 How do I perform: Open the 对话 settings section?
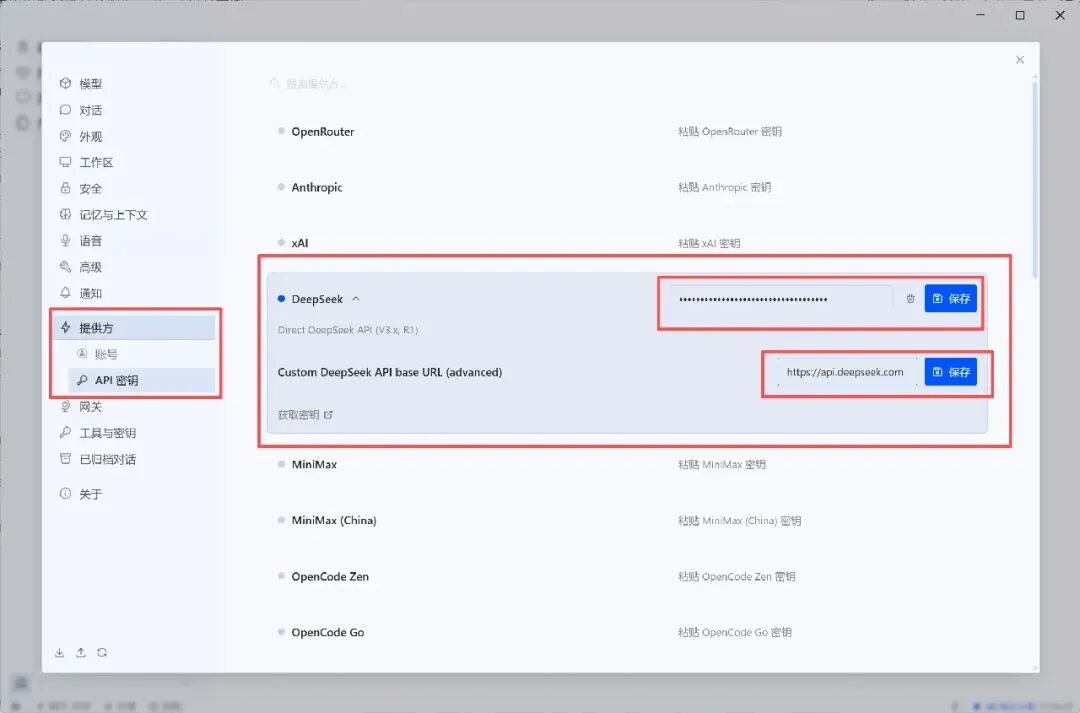click(x=90, y=110)
